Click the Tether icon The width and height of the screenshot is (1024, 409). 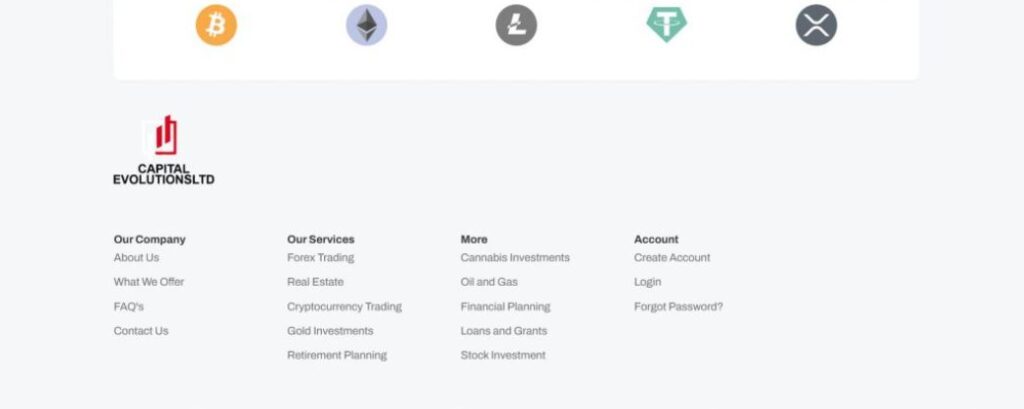pos(666,25)
